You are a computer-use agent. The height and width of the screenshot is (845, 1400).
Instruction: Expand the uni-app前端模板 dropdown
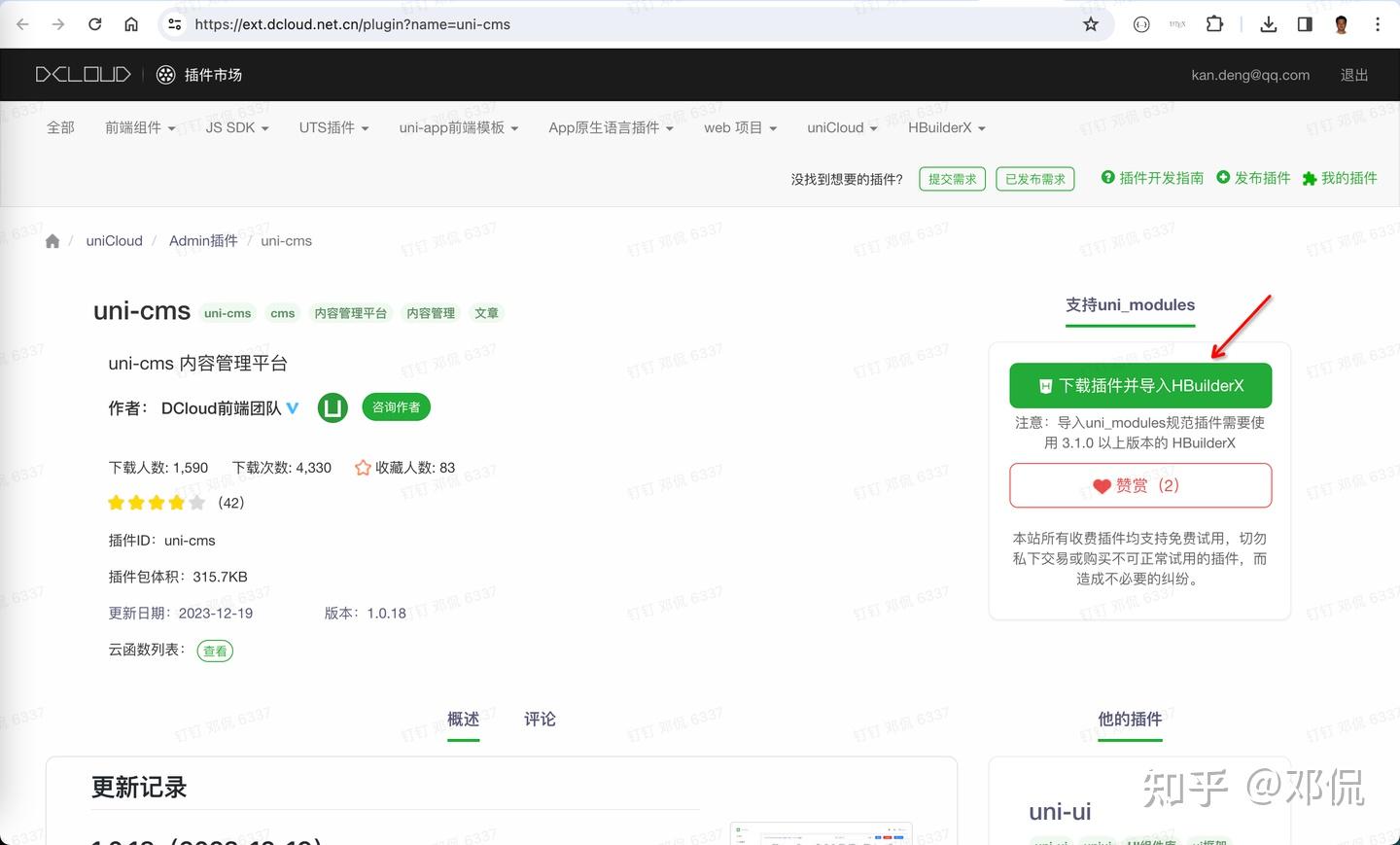click(x=459, y=127)
